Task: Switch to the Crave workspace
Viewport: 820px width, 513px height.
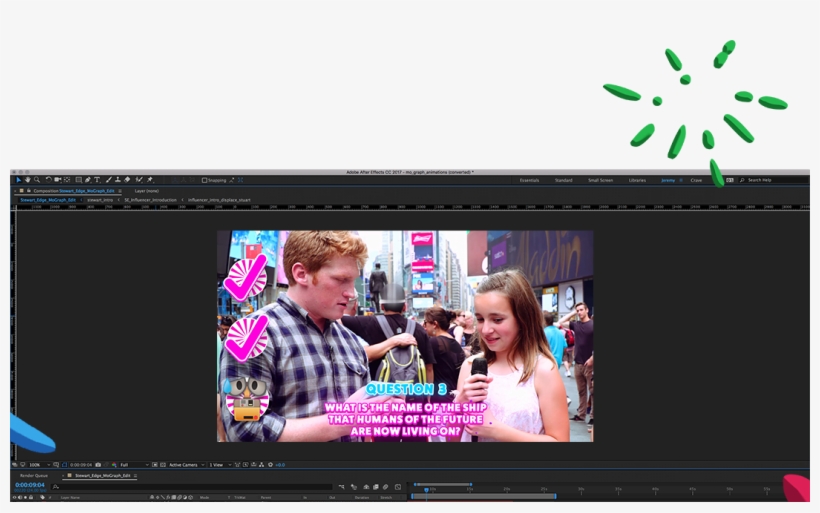Action: click(x=696, y=180)
